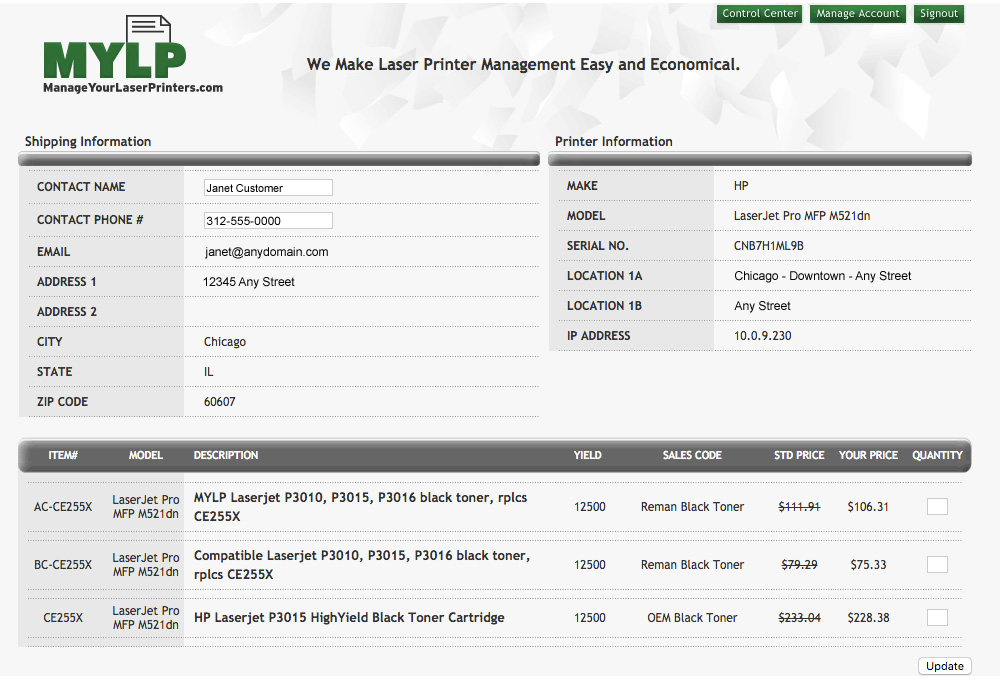1000x680 pixels.
Task: Select quantity box for BC-CE255X
Action: tap(937, 565)
